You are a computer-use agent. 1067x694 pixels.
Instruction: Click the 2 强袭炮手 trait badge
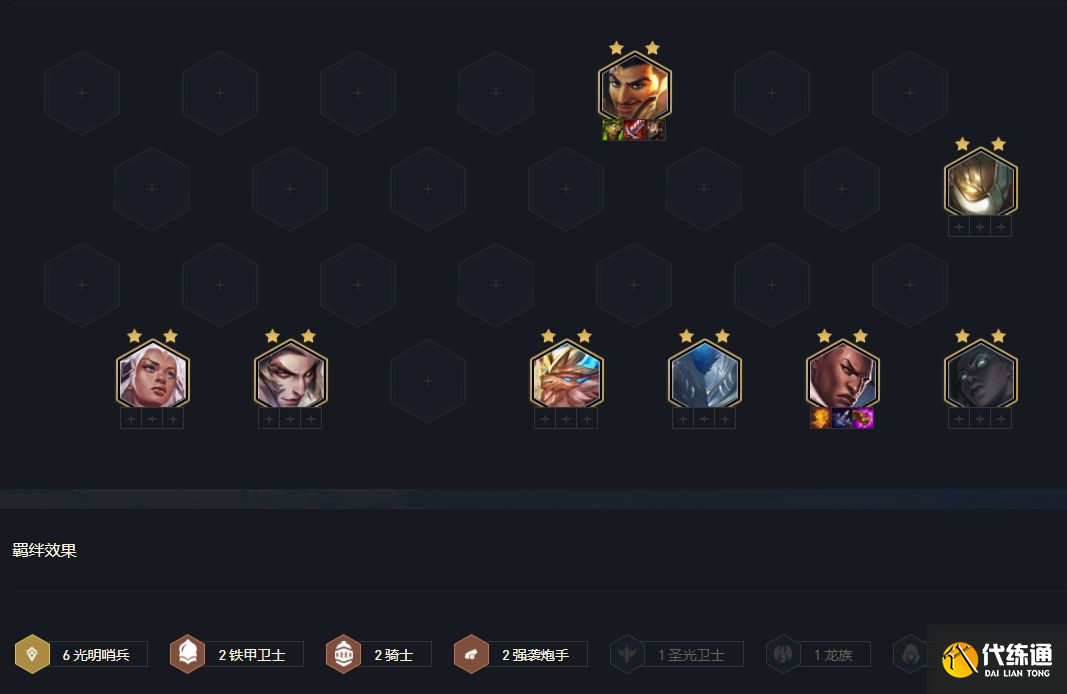[x=521, y=655]
